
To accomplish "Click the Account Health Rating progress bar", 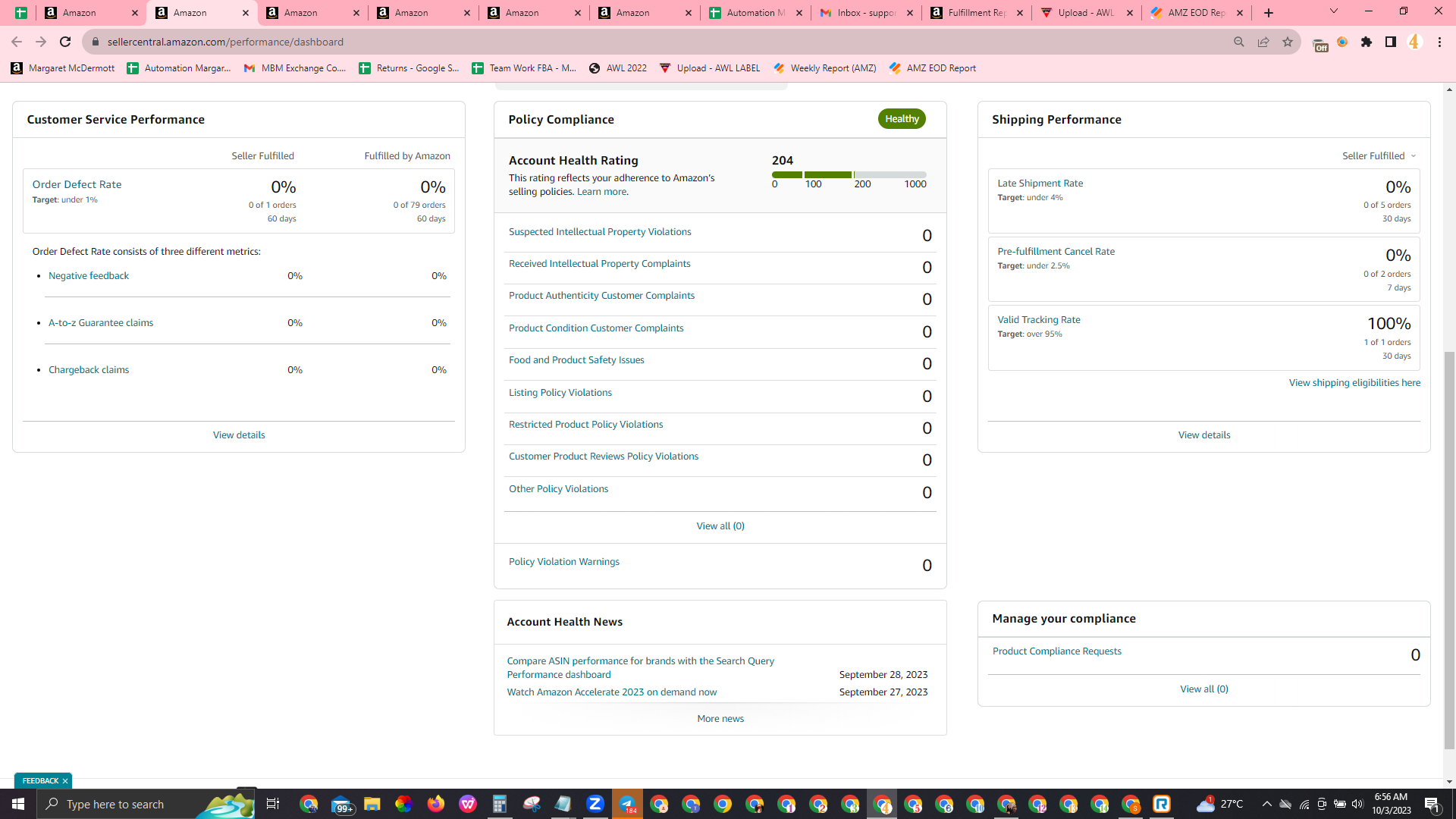I will coord(849,174).
